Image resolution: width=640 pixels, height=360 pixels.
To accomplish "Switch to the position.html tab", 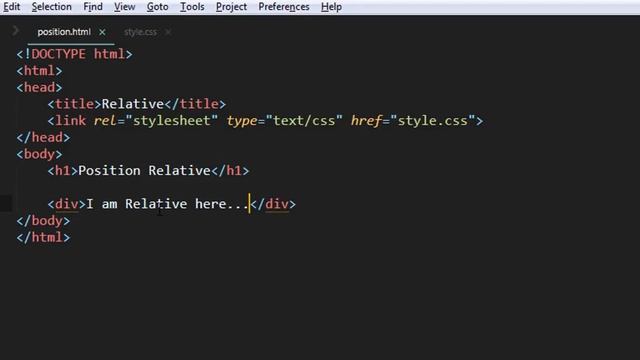I will click(x=64, y=32).
